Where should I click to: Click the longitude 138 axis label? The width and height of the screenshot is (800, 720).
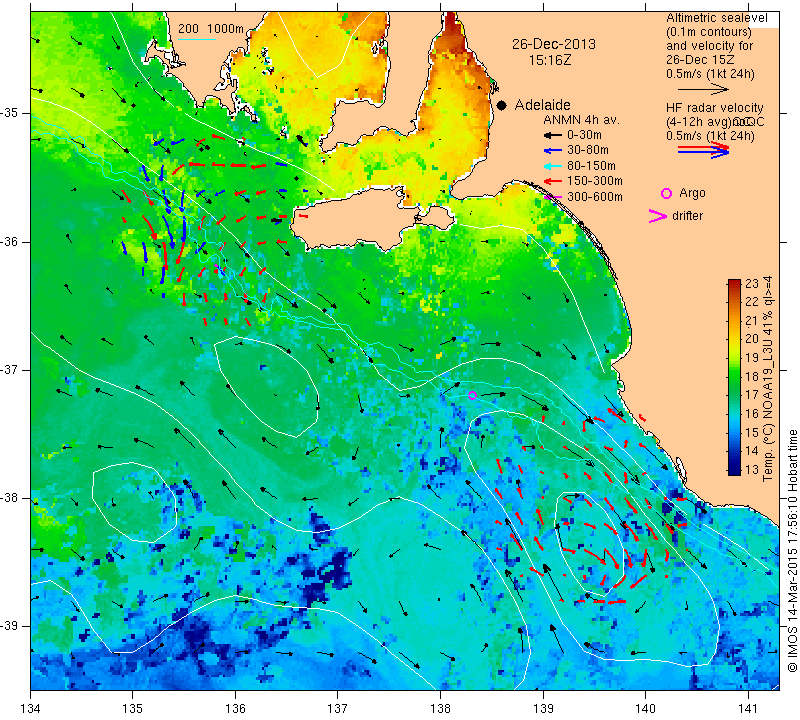coord(440,709)
